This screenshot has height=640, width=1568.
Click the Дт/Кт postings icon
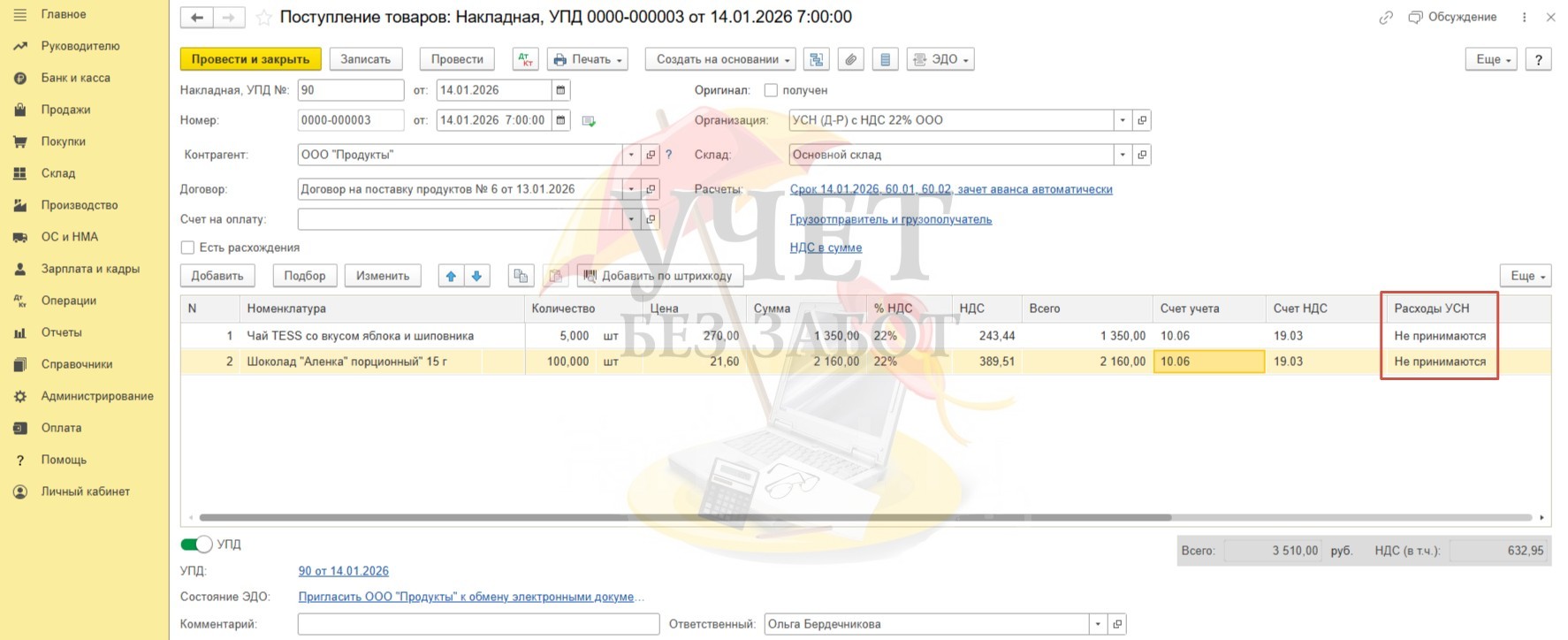pos(526,59)
